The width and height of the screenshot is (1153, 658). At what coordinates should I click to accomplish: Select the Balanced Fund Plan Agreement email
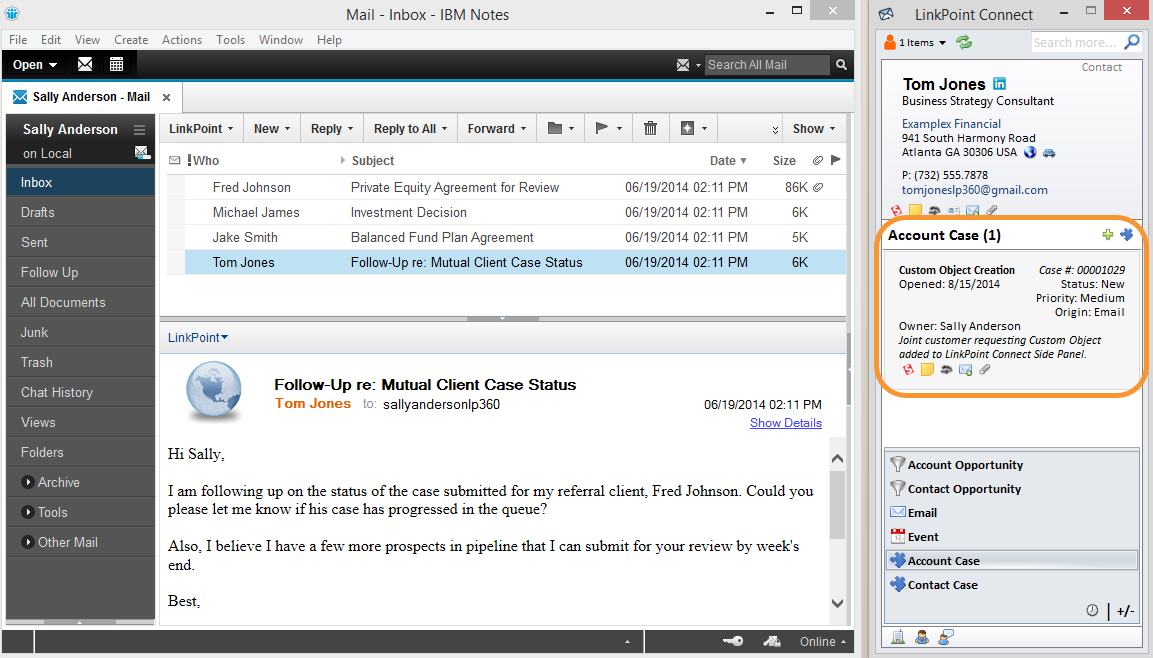(x=507, y=237)
